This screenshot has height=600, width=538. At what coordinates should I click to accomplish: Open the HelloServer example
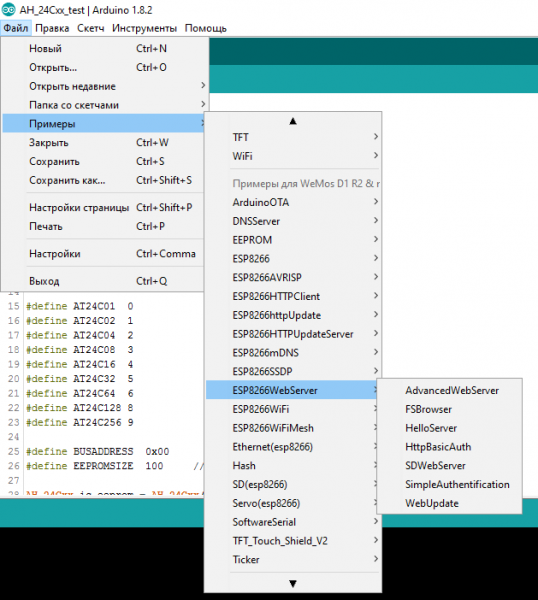(450, 428)
